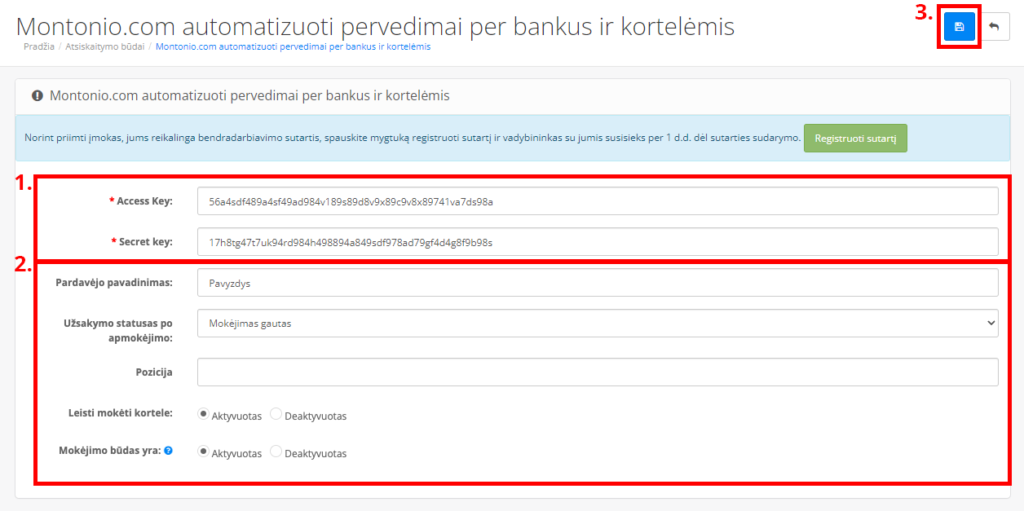
Task: Click help icon next to Mokėjimo būdas yra
Action: 168,450
